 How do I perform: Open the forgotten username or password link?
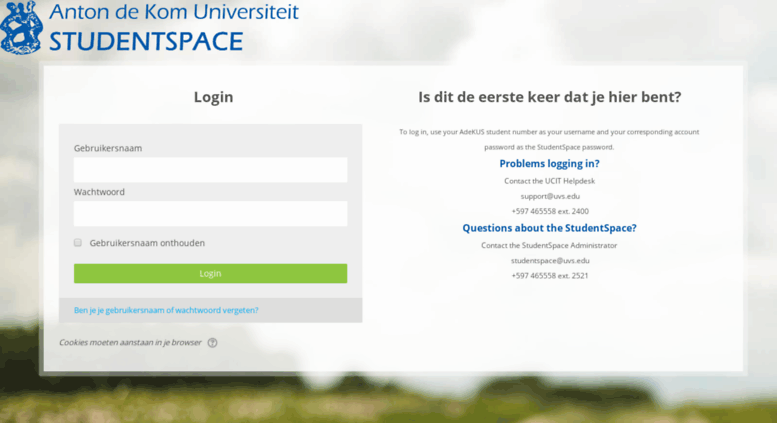[166, 310]
